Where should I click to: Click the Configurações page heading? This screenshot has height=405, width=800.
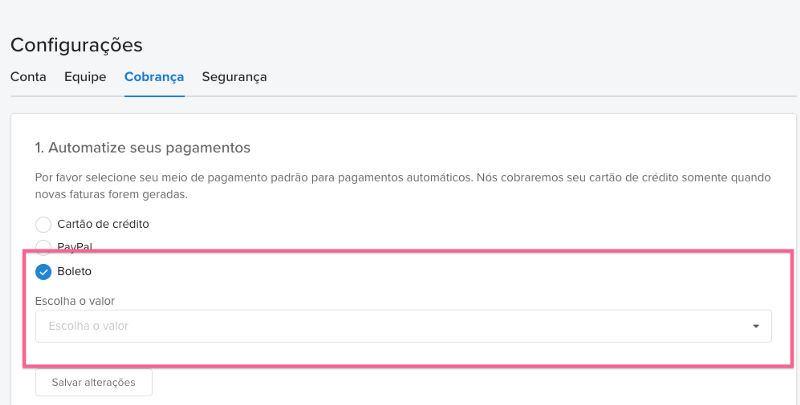(x=77, y=45)
